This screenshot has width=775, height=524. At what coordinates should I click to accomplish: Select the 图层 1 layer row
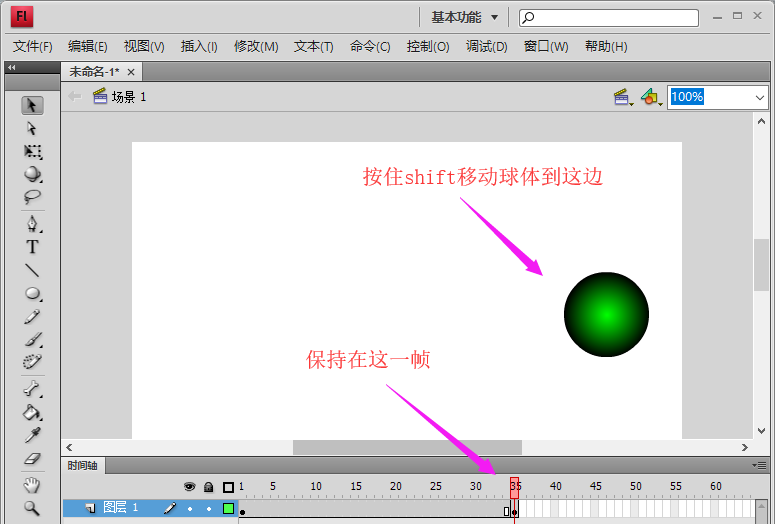(150, 508)
